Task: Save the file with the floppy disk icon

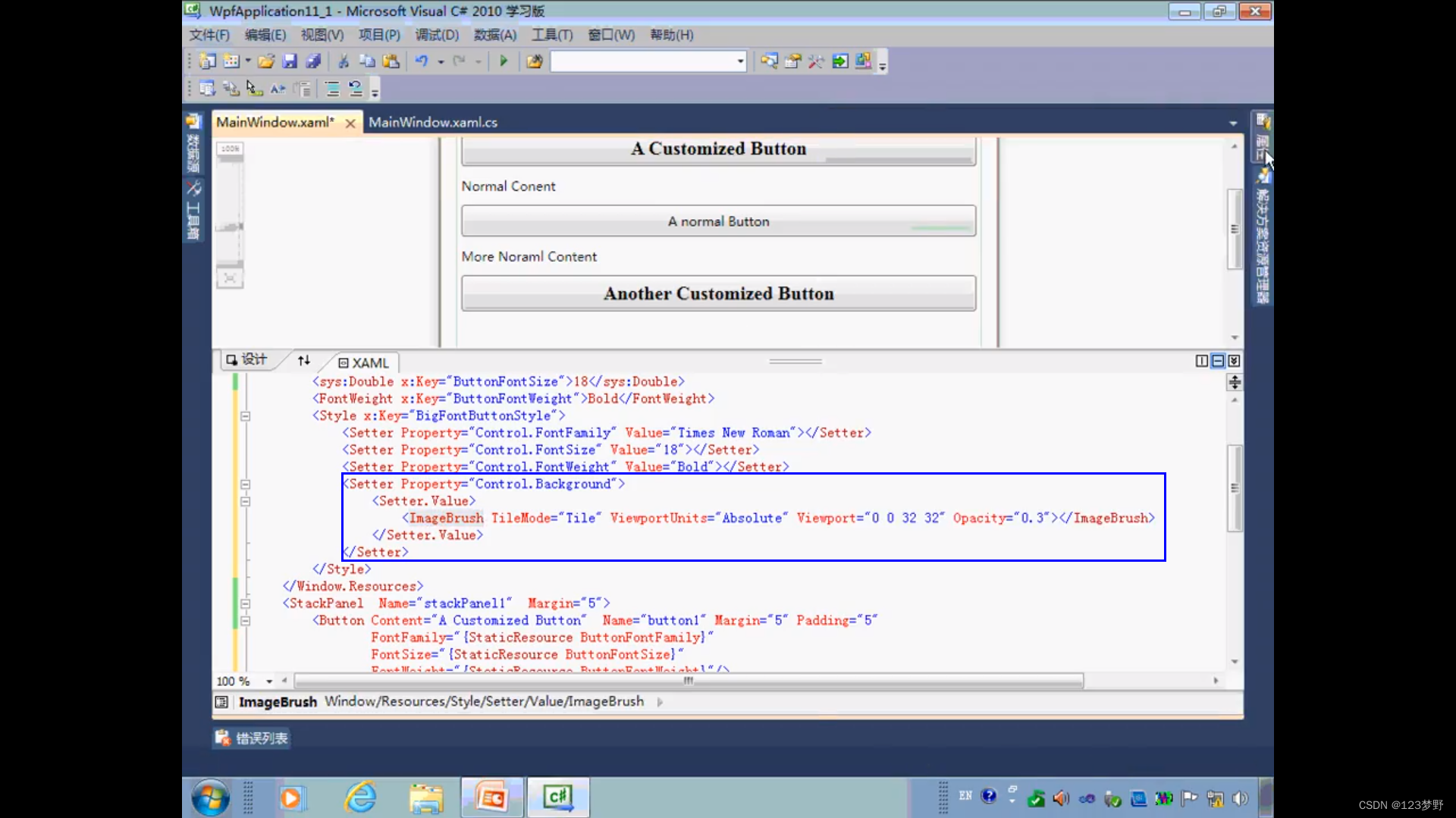Action: coord(290,61)
